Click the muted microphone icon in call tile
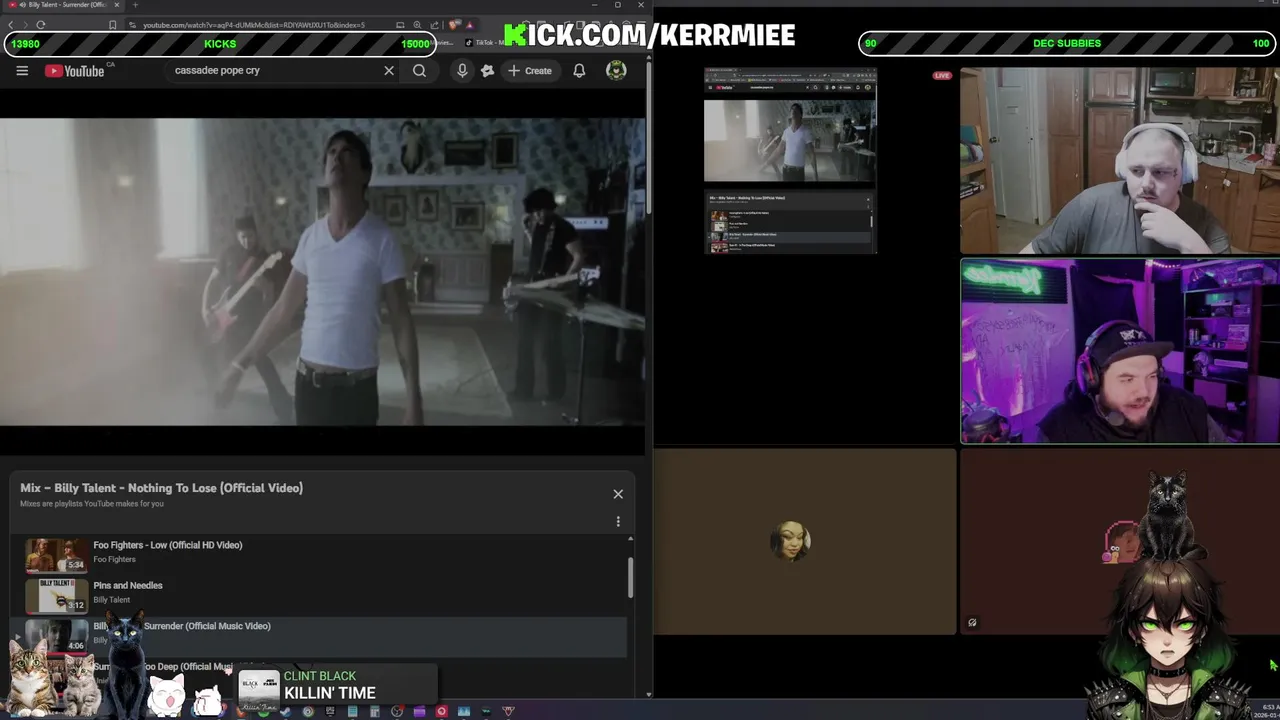The image size is (1280, 720). coord(972,623)
